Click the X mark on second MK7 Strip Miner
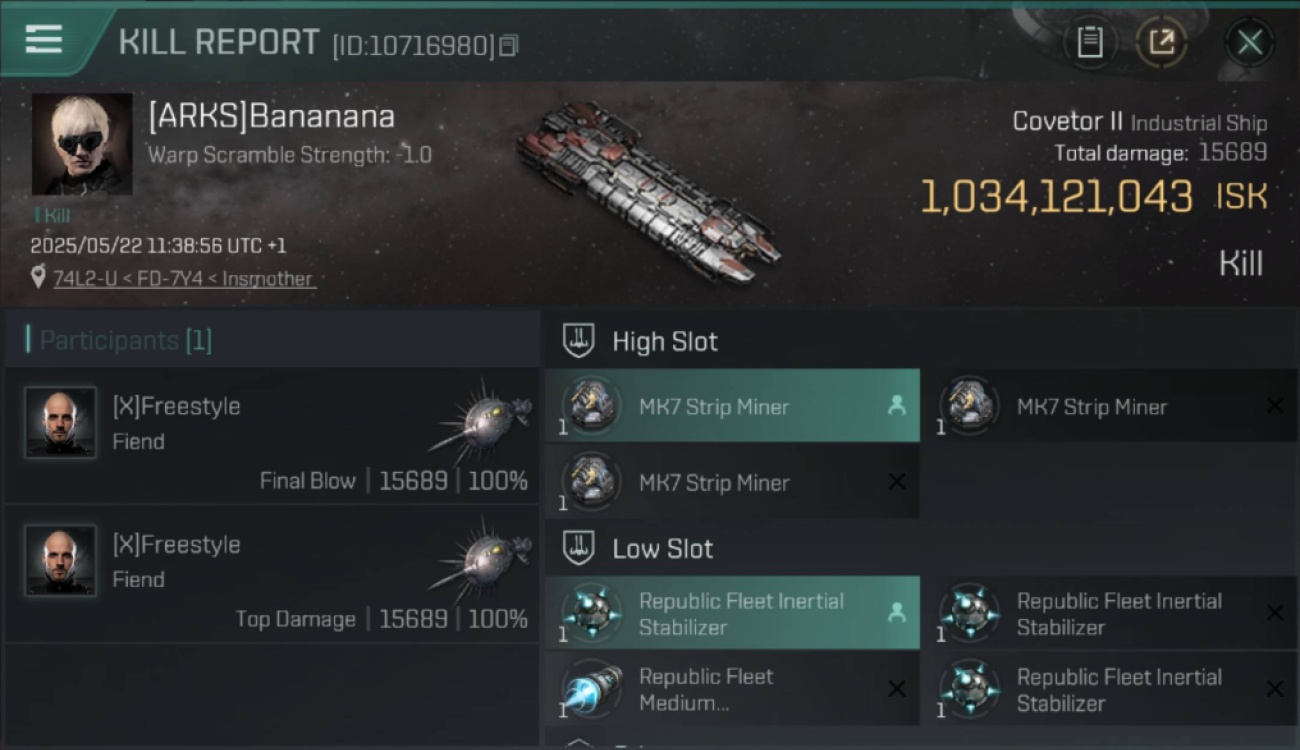 point(1275,406)
